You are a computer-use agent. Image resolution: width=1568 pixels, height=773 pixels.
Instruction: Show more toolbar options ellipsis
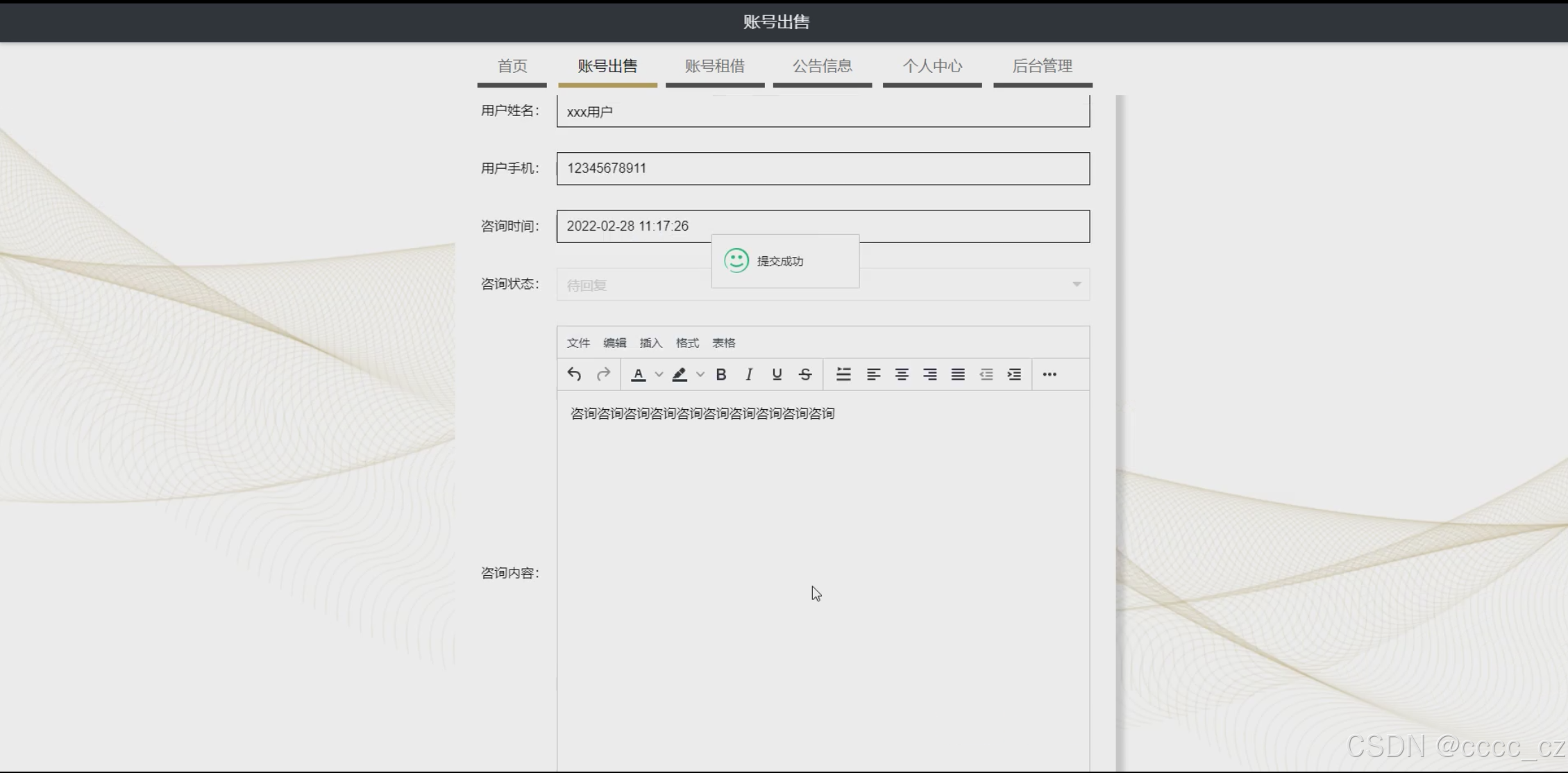tap(1049, 374)
